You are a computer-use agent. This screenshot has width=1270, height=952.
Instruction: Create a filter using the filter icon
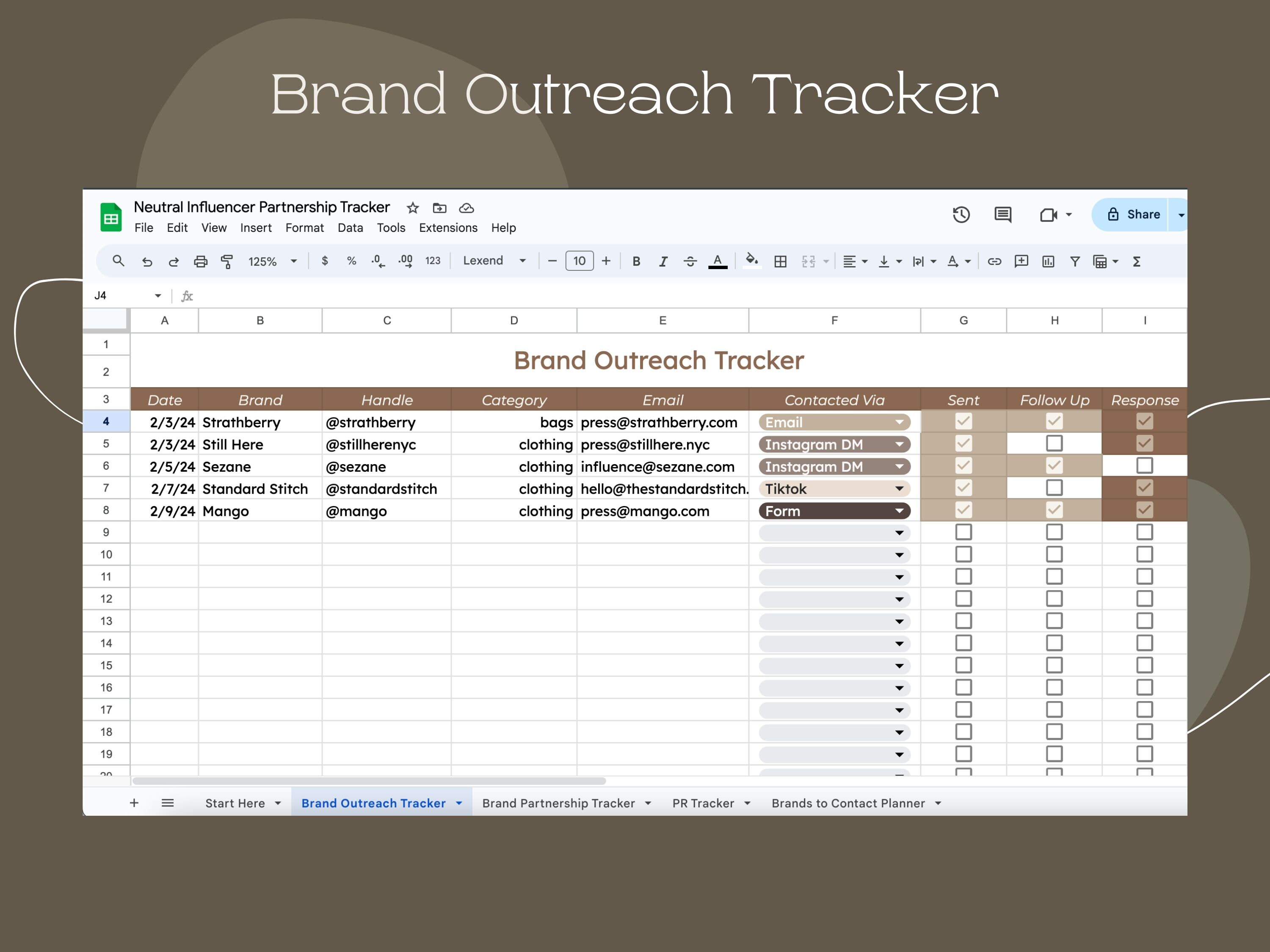click(1075, 261)
